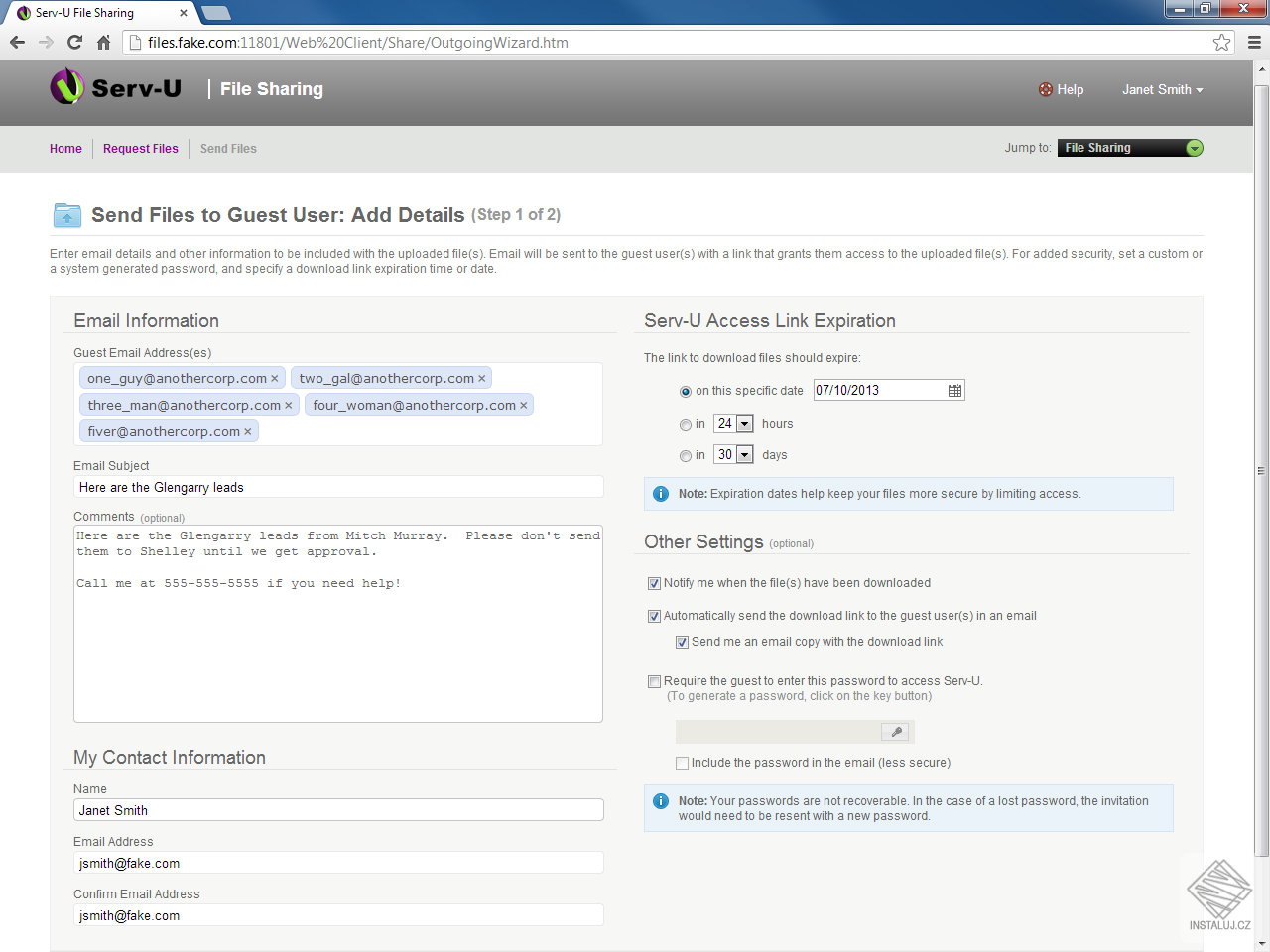Remove fiver@anothercorp.com with its x icon
The image size is (1270, 952).
pos(248,432)
